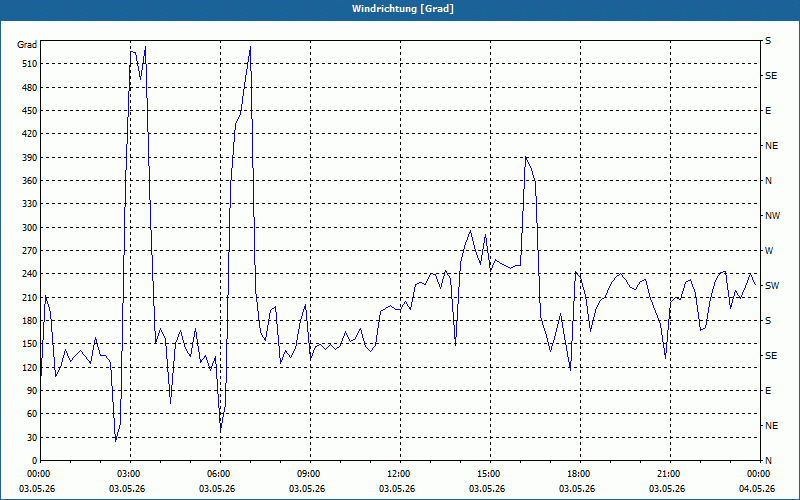
Task: Pick the 420 y-axis value
Action: tap(29, 134)
